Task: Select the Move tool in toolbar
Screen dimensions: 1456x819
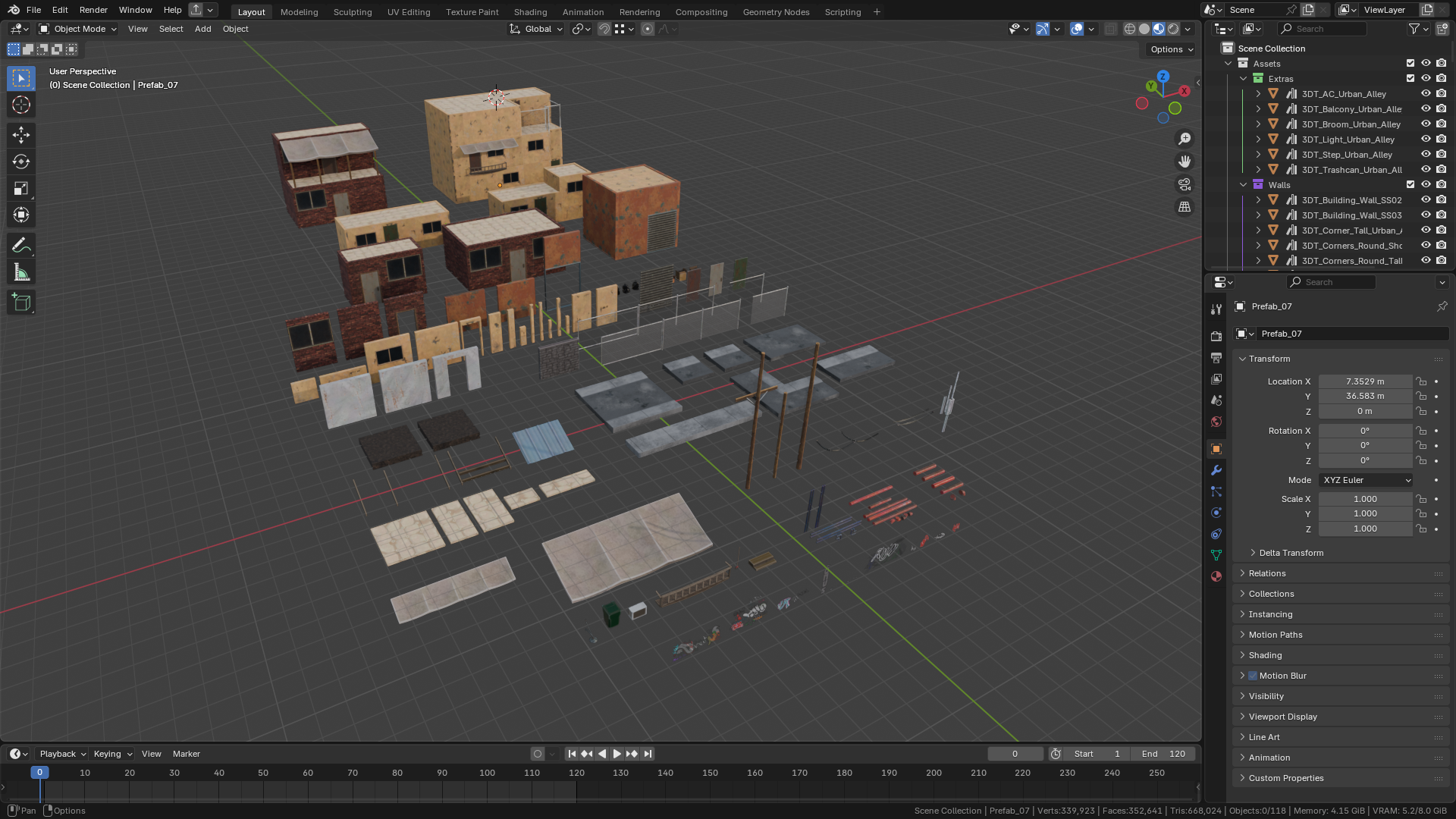Action: [x=21, y=135]
